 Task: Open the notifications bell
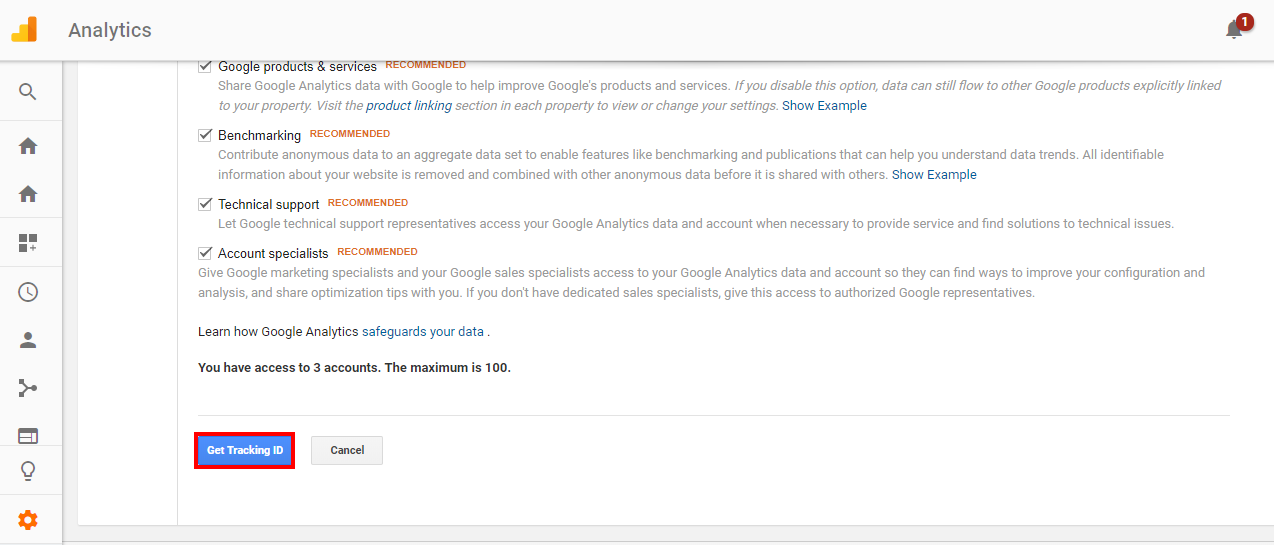pos(1234,30)
